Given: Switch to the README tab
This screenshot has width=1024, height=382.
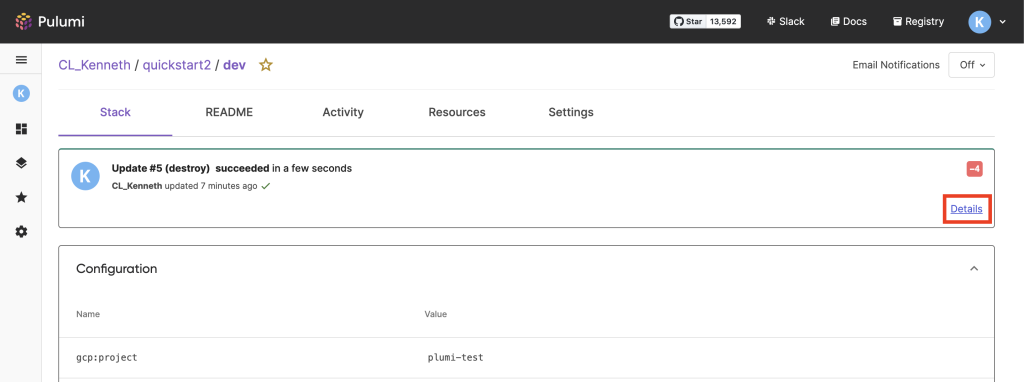Looking at the screenshot, I should tap(229, 112).
